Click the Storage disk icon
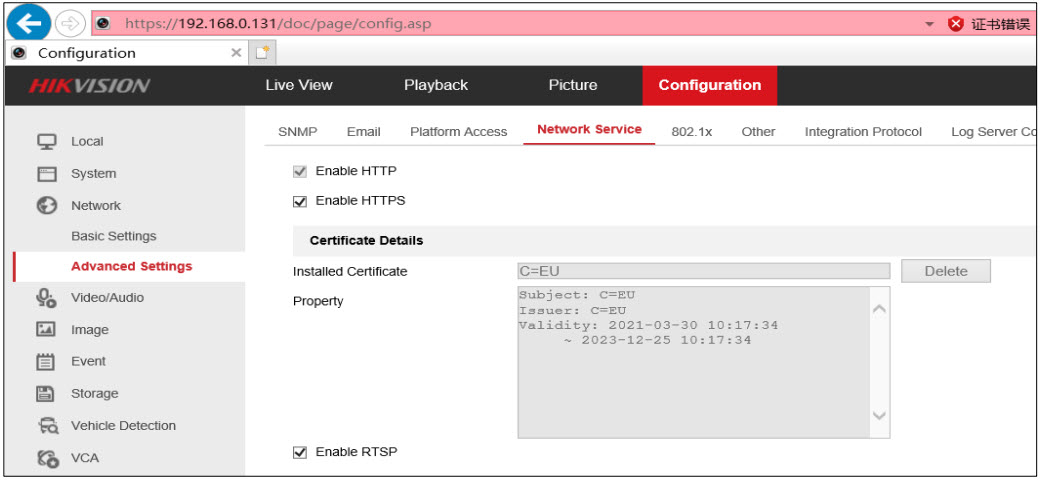This screenshot has height=482, width=1040. click(46, 393)
